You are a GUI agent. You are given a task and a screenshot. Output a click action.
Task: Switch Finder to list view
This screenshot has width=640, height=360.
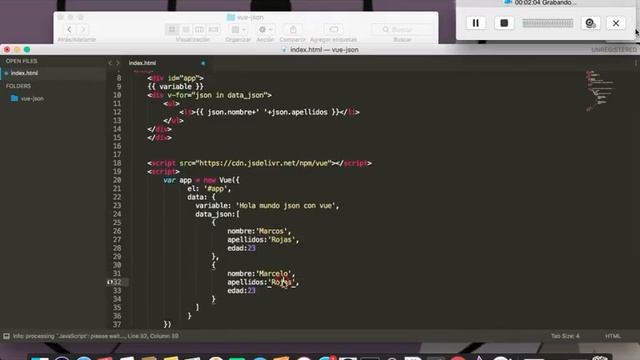(x=186, y=29)
